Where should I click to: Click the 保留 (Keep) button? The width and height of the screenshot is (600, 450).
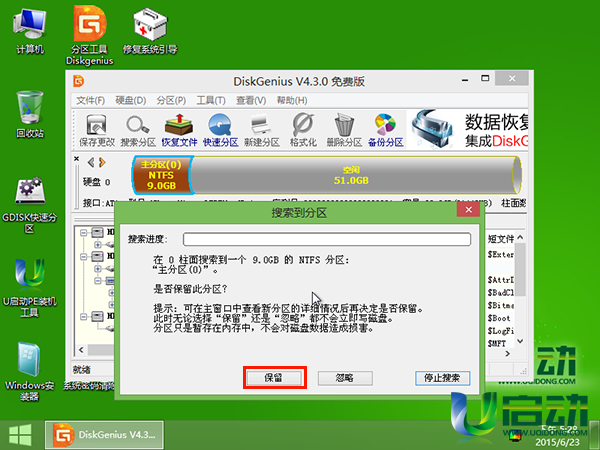[274, 378]
